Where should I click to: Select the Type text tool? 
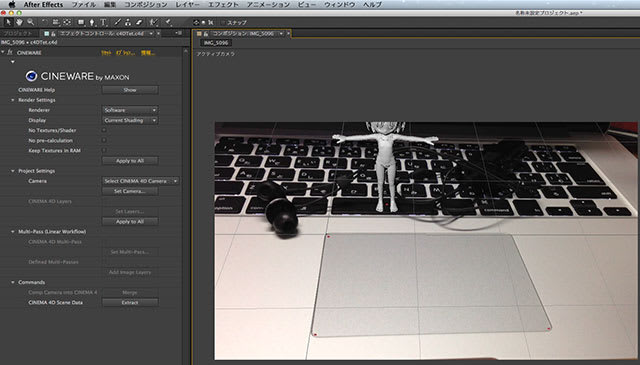(x=103, y=22)
